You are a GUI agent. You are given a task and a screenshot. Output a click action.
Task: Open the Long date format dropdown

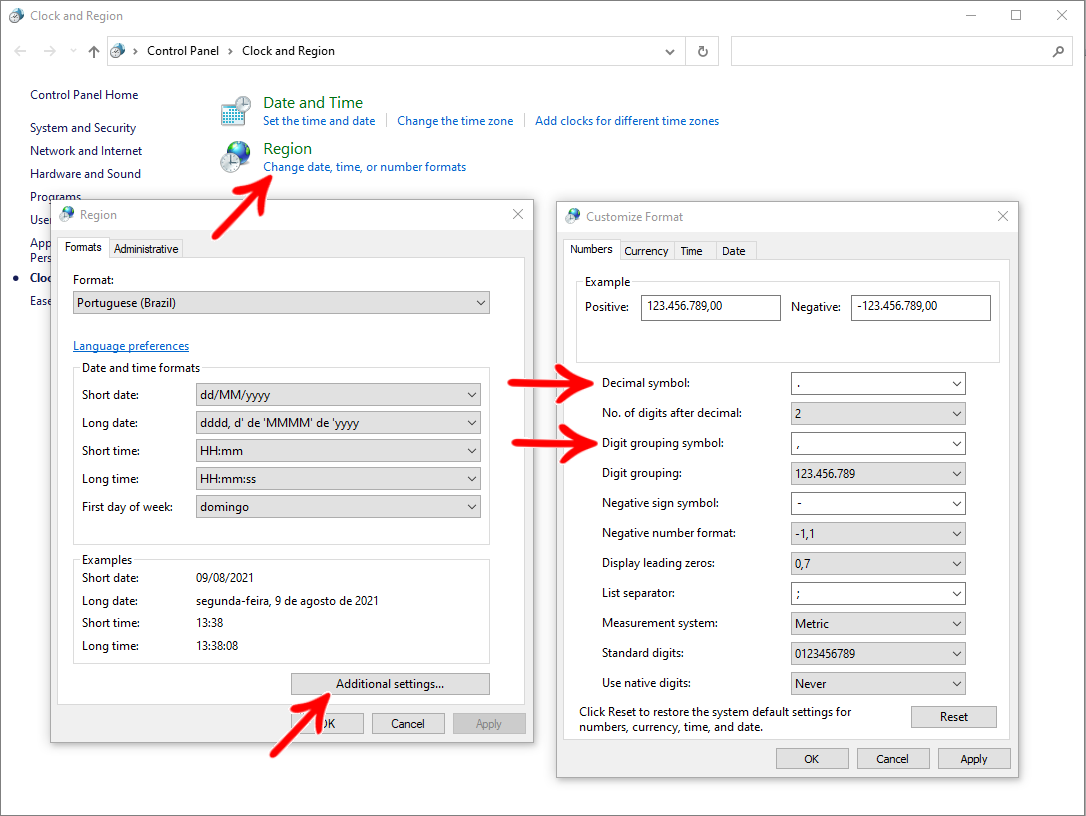(x=338, y=423)
